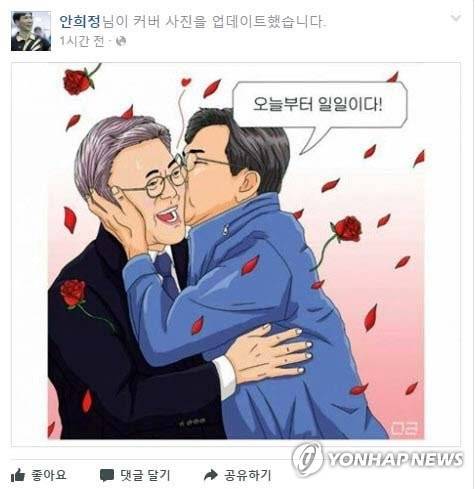
Task: Click the globe public-privacy icon
Action: 121,41
